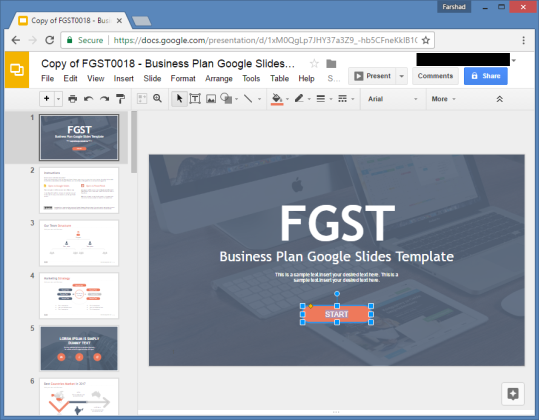This screenshot has height=420, width=539.
Task: Click the new slide plus button
Action: (47, 99)
